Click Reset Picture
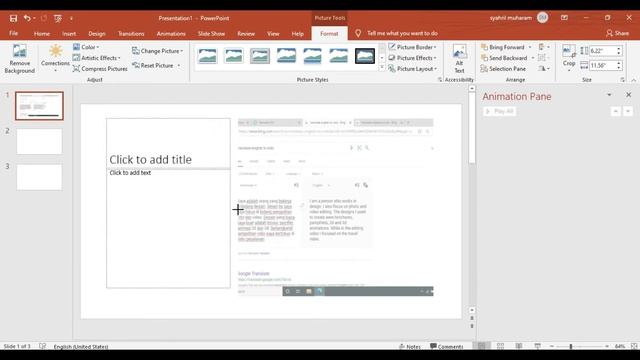 pyautogui.click(x=153, y=65)
